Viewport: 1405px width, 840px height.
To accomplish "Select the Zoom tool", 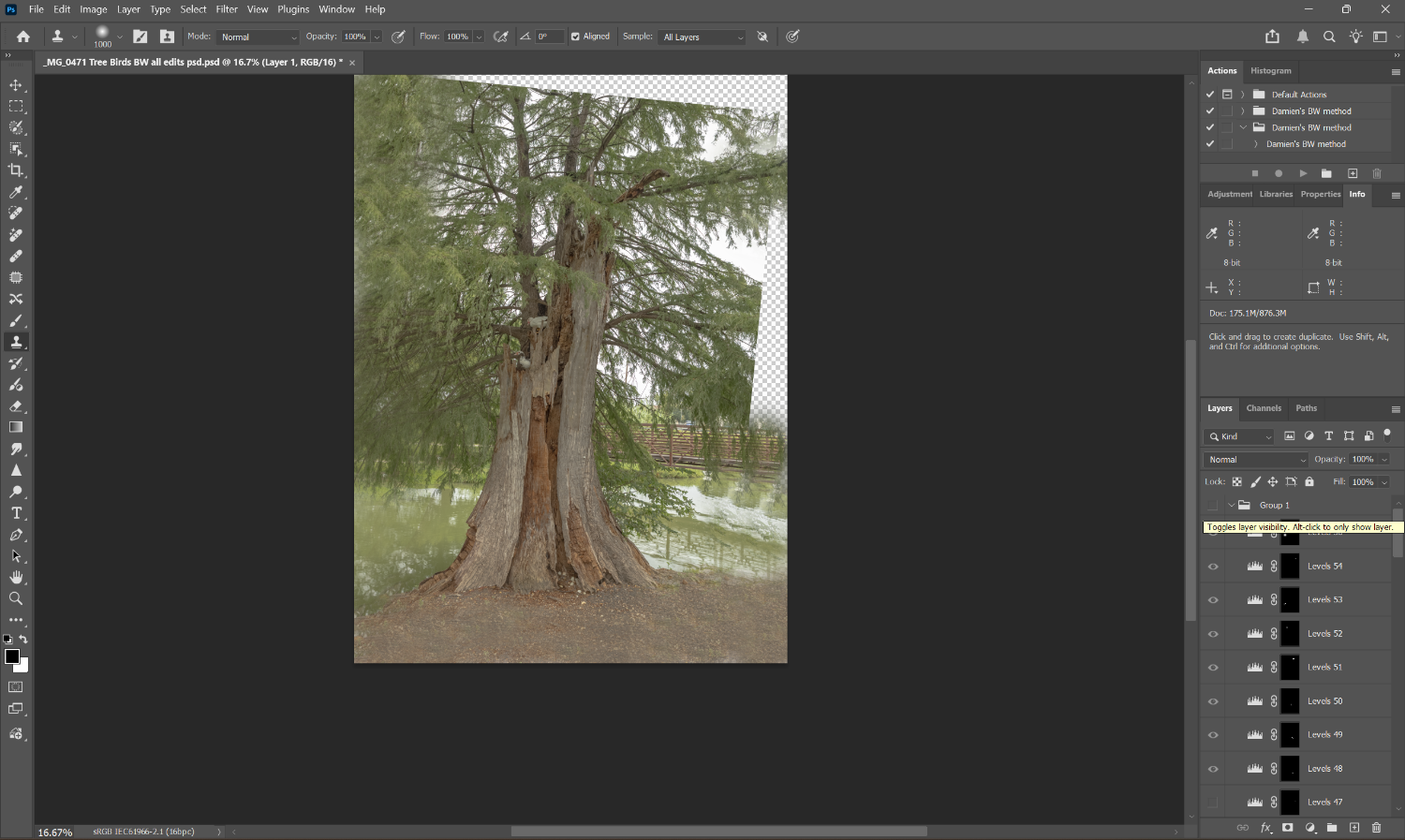I will [16, 598].
